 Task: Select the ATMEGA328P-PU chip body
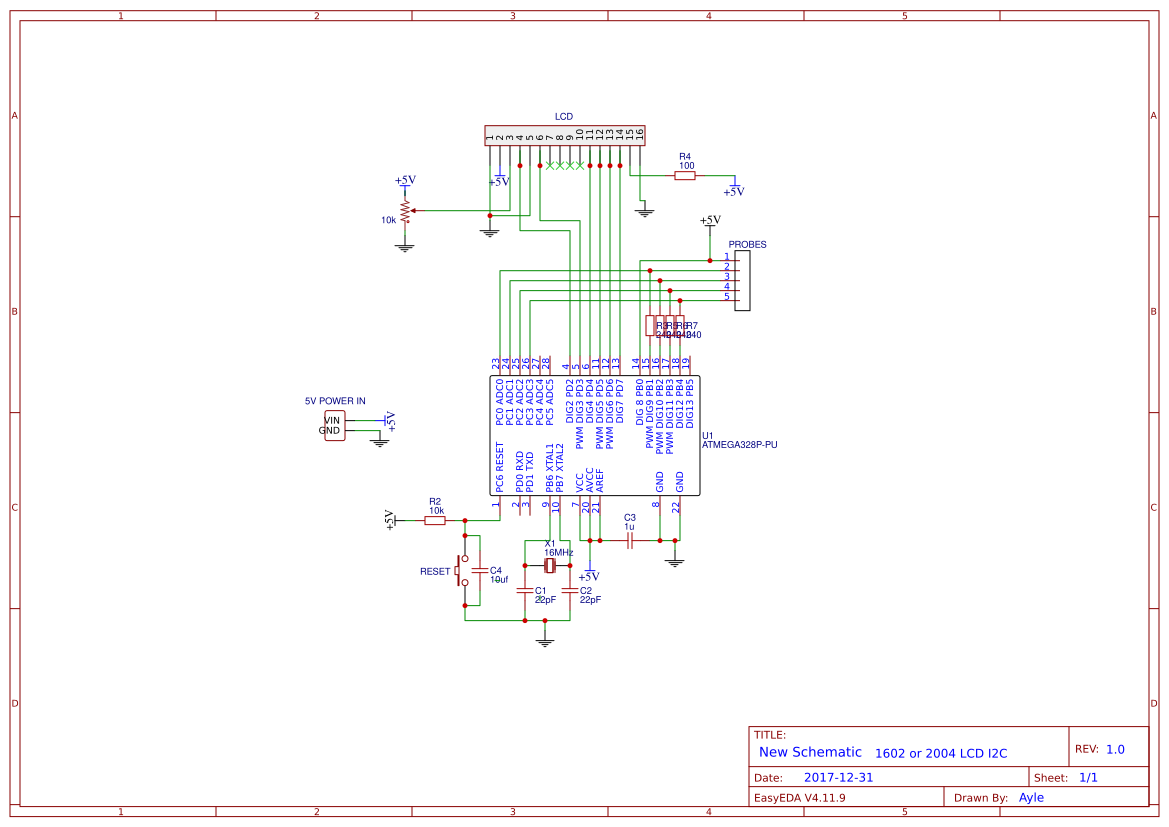(594, 435)
